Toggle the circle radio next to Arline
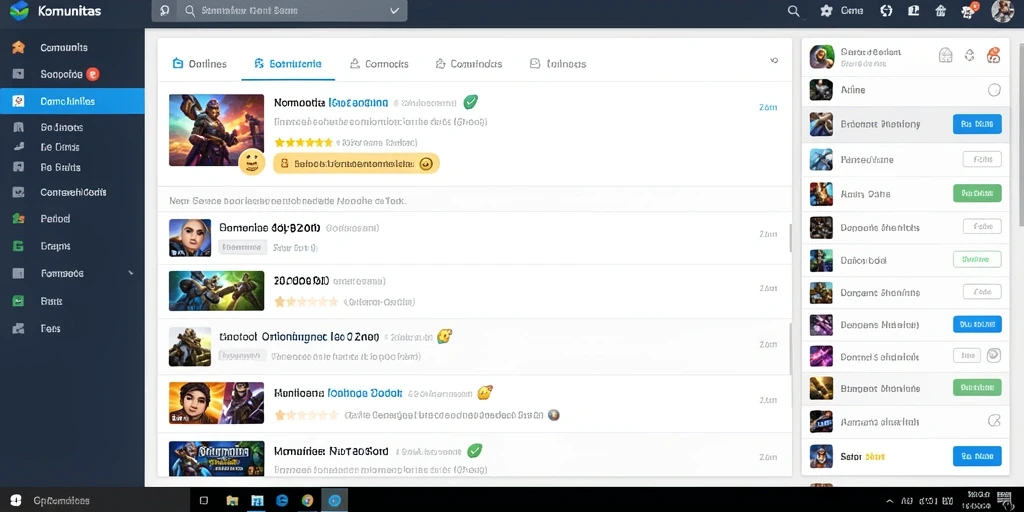 (994, 90)
